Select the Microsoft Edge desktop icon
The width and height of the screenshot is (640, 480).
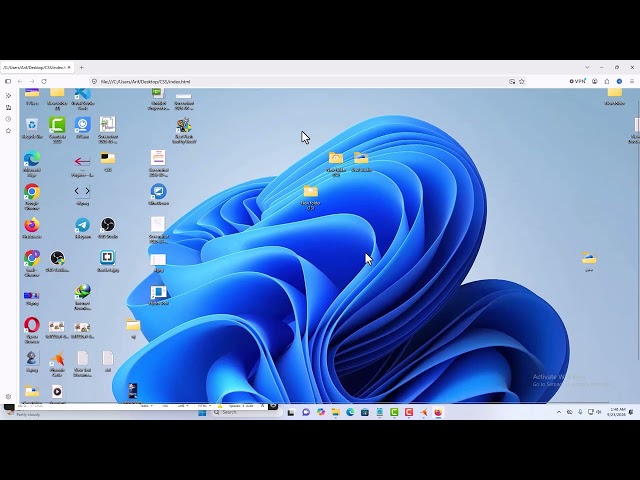click(32, 164)
